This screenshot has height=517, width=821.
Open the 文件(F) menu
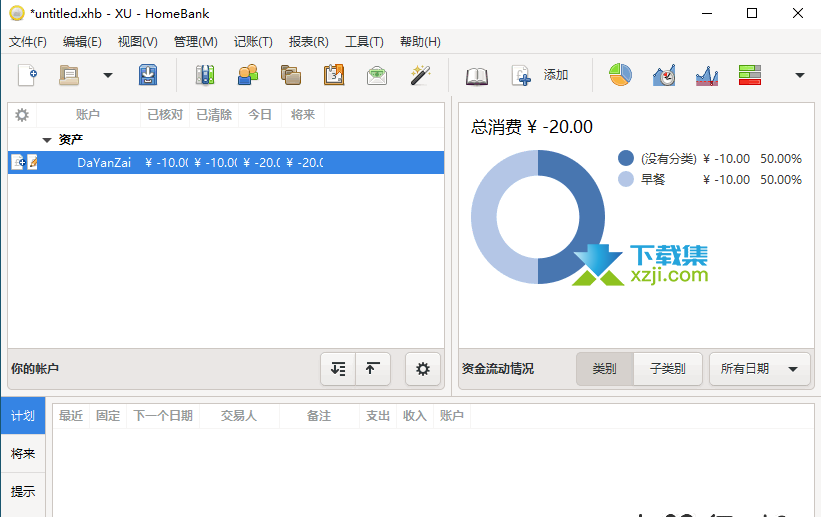coord(28,41)
